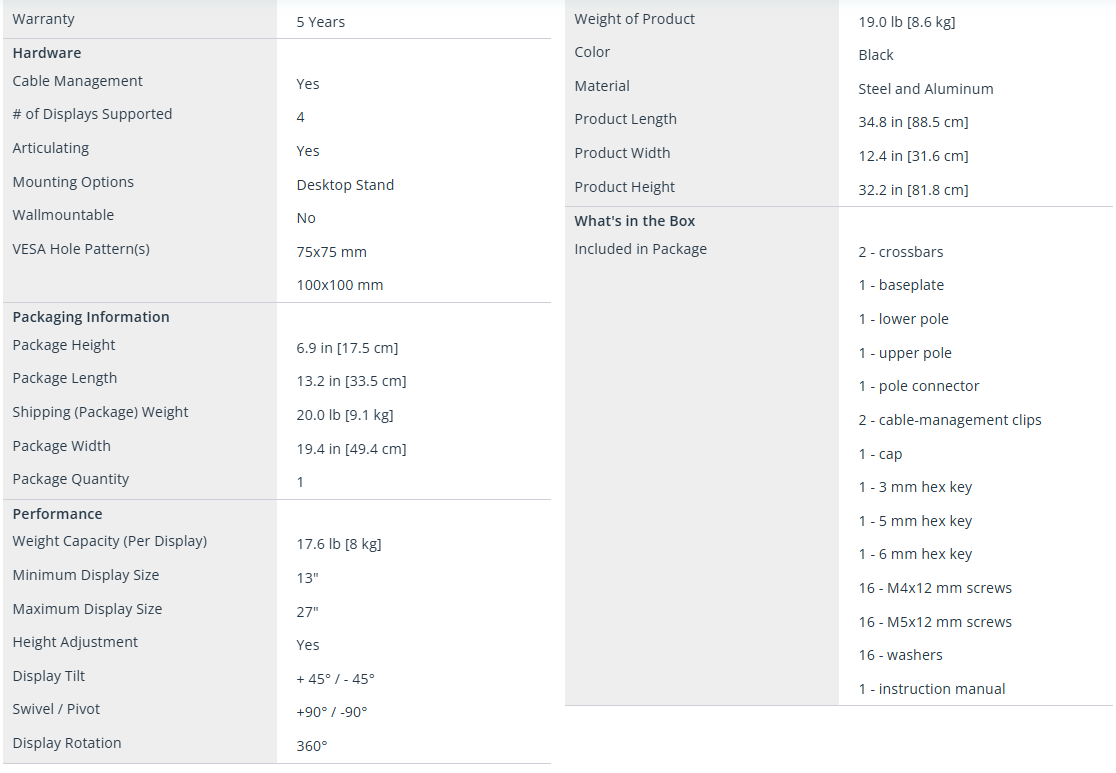Screen dimensions: 1116x773
Task: Select the Maximum Display Size label
Action: 87,609
